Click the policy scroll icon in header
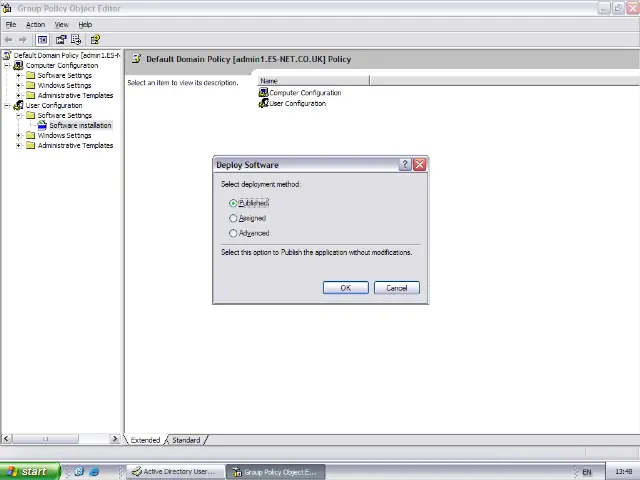The height and width of the screenshot is (480, 640). click(x=136, y=59)
